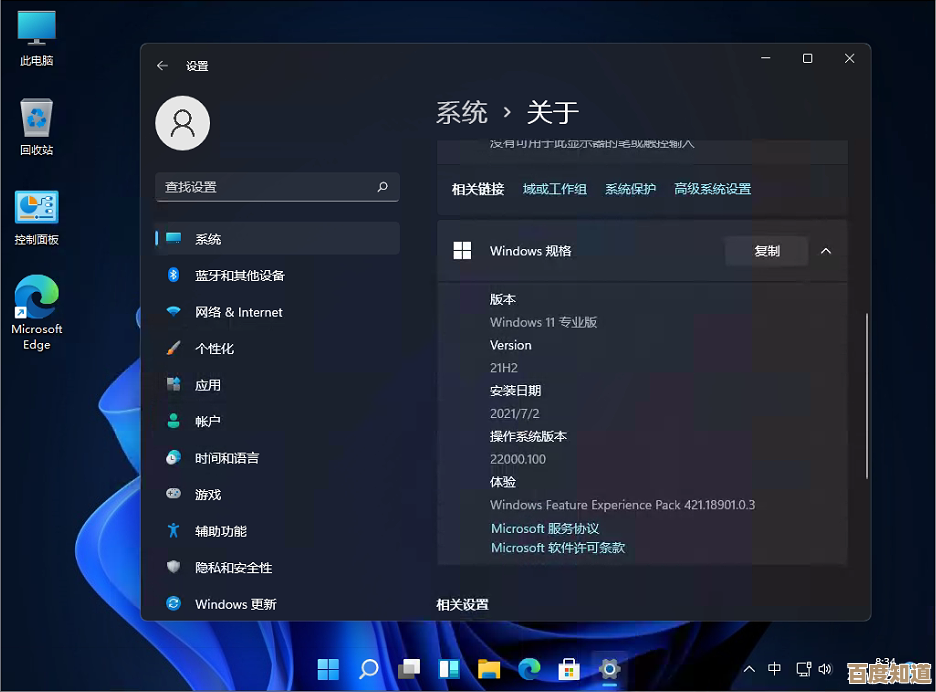936x692 pixels.
Task: Select 游戏 in the sidebar
Action: click(208, 494)
